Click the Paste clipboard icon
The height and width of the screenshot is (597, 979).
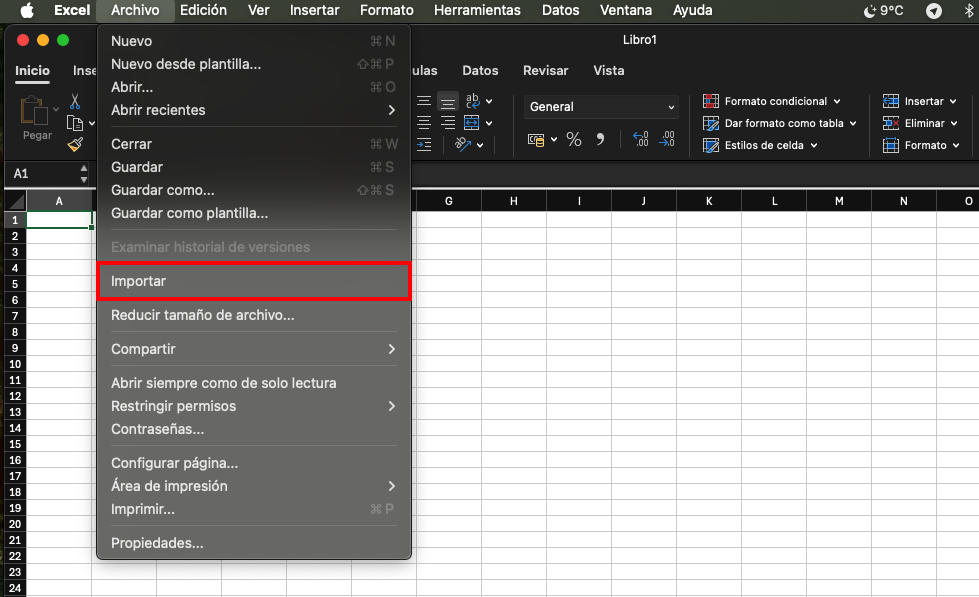[x=36, y=112]
